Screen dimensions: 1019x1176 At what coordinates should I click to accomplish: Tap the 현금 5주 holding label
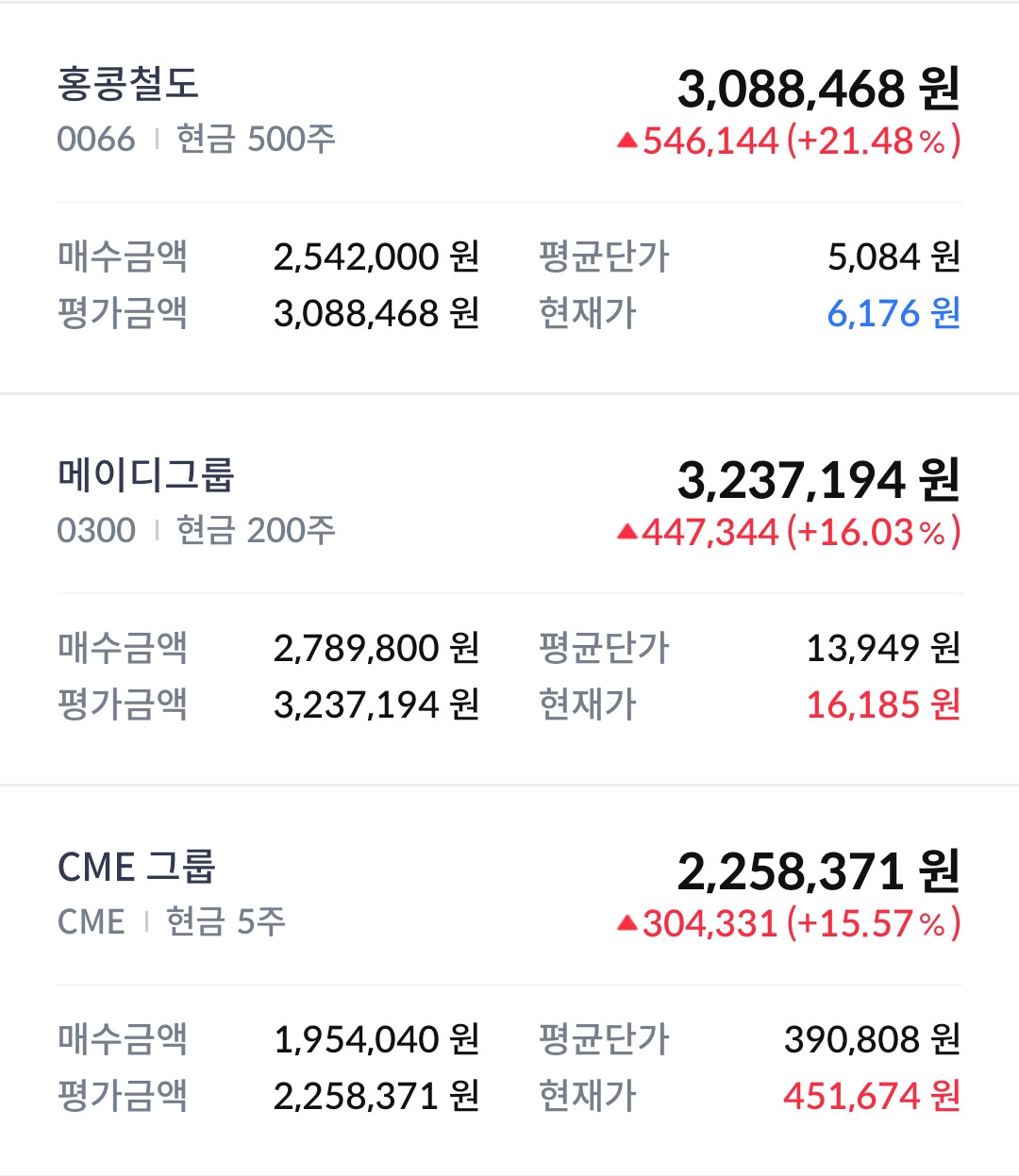[226, 922]
